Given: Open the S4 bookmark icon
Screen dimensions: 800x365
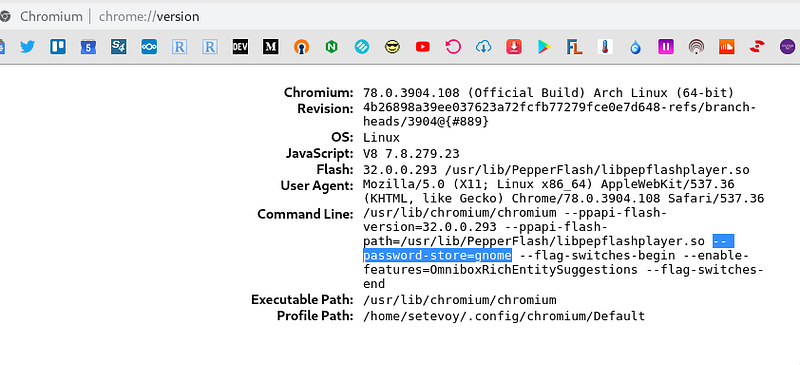Looking at the screenshot, I should coord(118,47).
